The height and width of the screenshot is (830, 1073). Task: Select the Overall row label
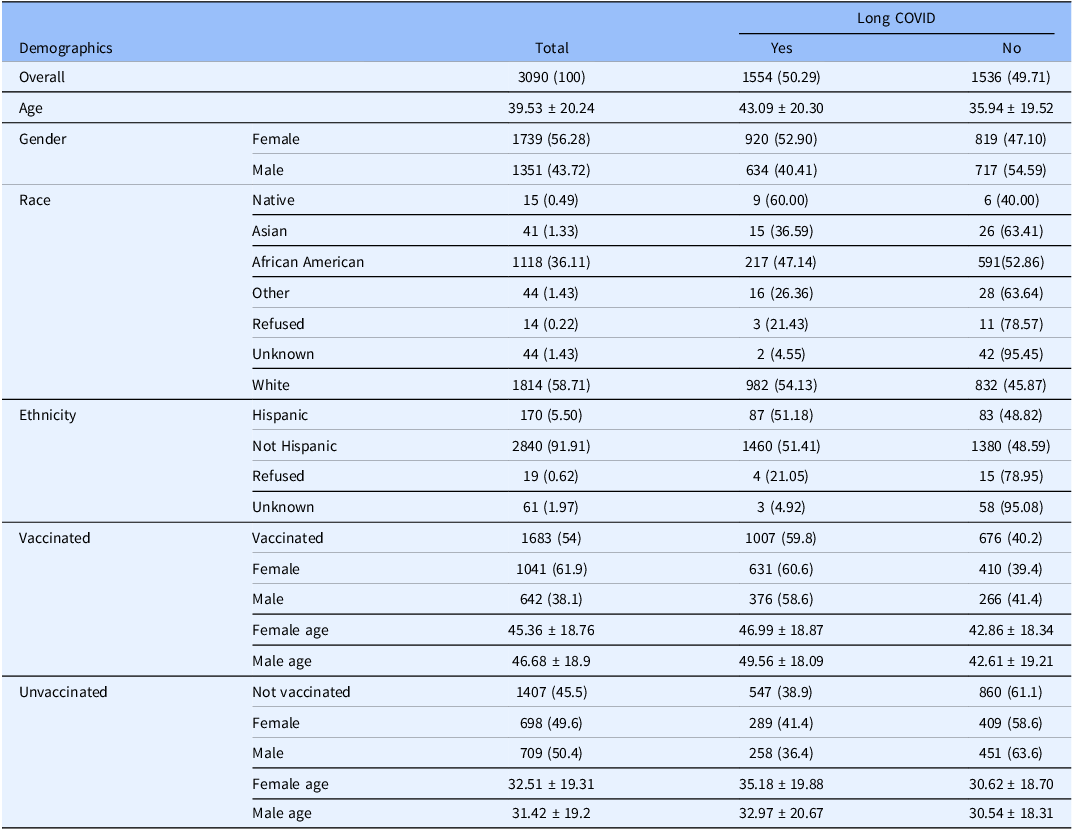point(42,77)
